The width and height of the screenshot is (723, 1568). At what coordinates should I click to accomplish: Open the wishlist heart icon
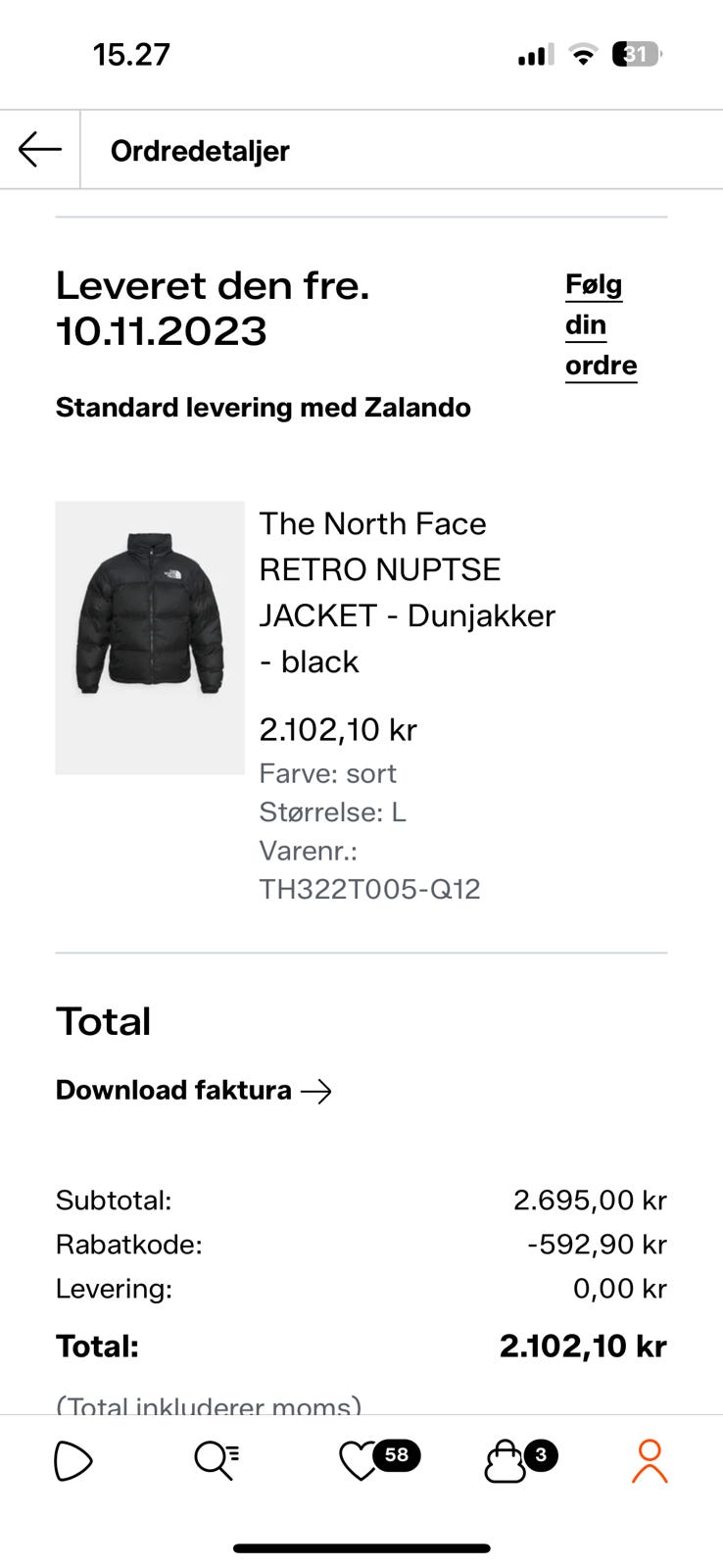(x=359, y=1462)
